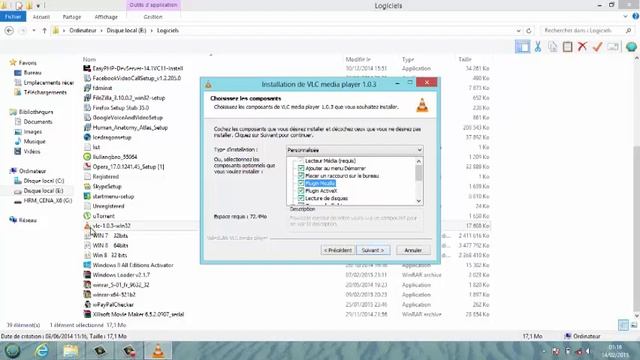Click the Musique note icon in sidebar
This screenshot has height=360, width=640.
pos(18,141)
